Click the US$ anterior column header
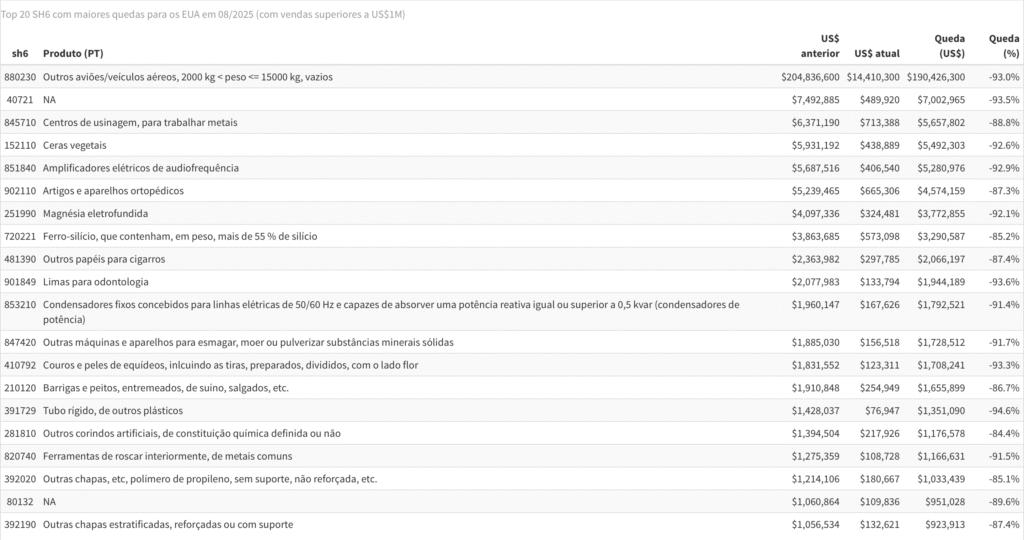The width and height of the screenshot is (1024, 540). [820, 46]
